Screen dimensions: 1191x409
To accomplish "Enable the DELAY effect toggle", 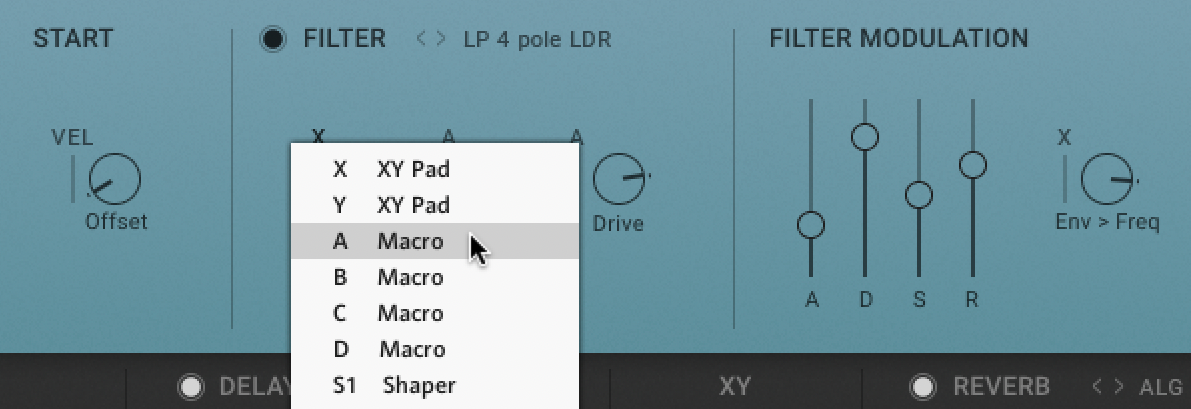I will pyautogui.click(x=190, y=387).
